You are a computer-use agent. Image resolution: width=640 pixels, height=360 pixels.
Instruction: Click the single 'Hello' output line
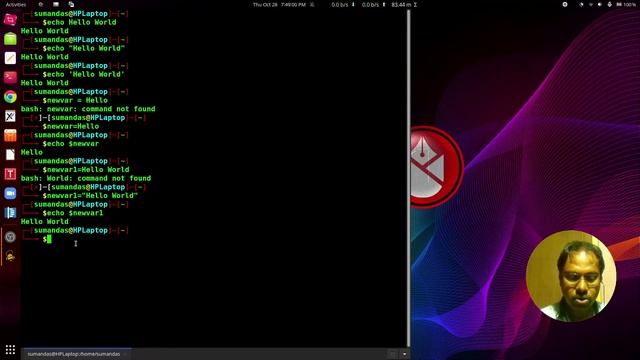pyautogui.click(x=32, y=152)
